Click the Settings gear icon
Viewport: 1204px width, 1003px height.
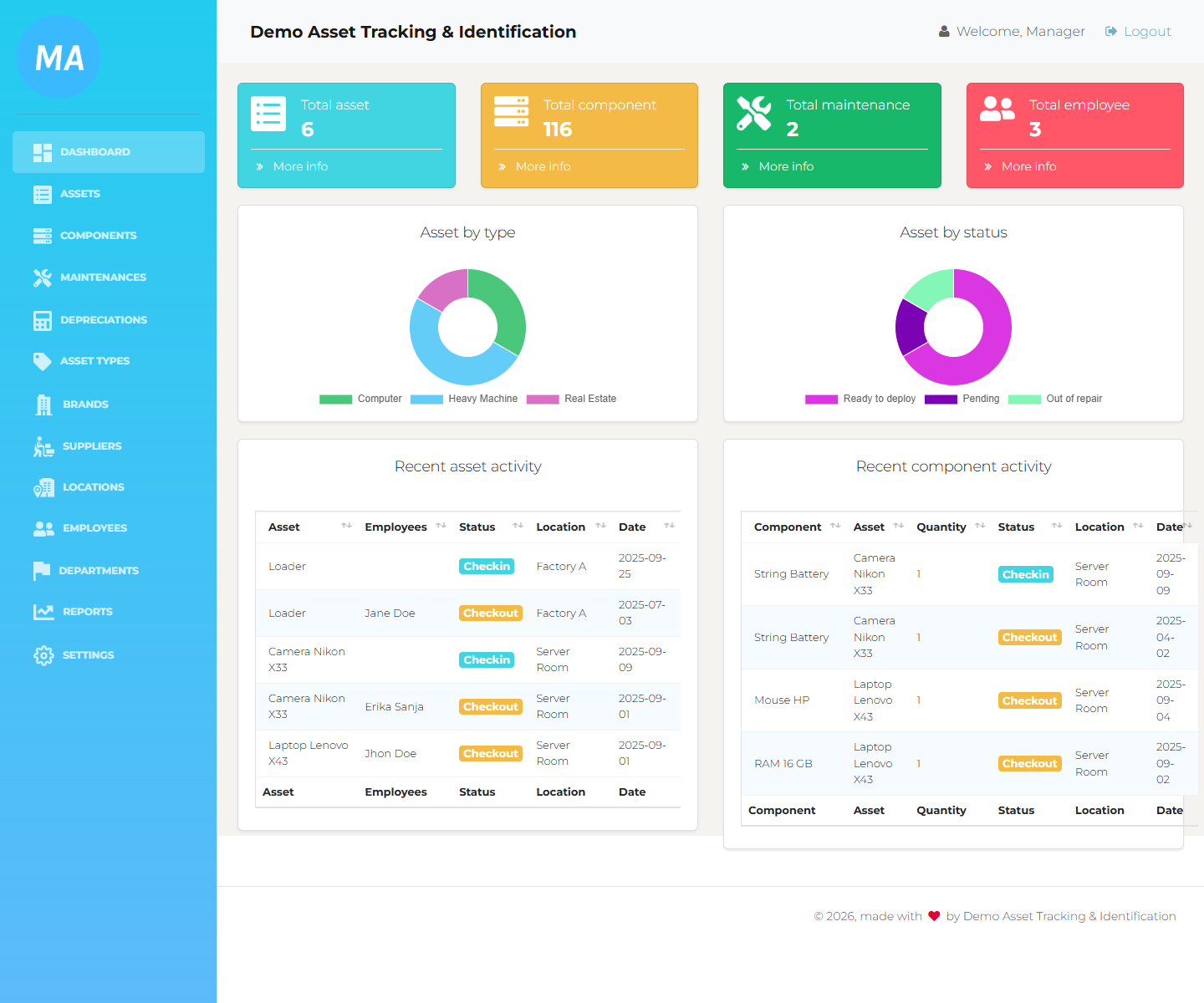[43, 655]
